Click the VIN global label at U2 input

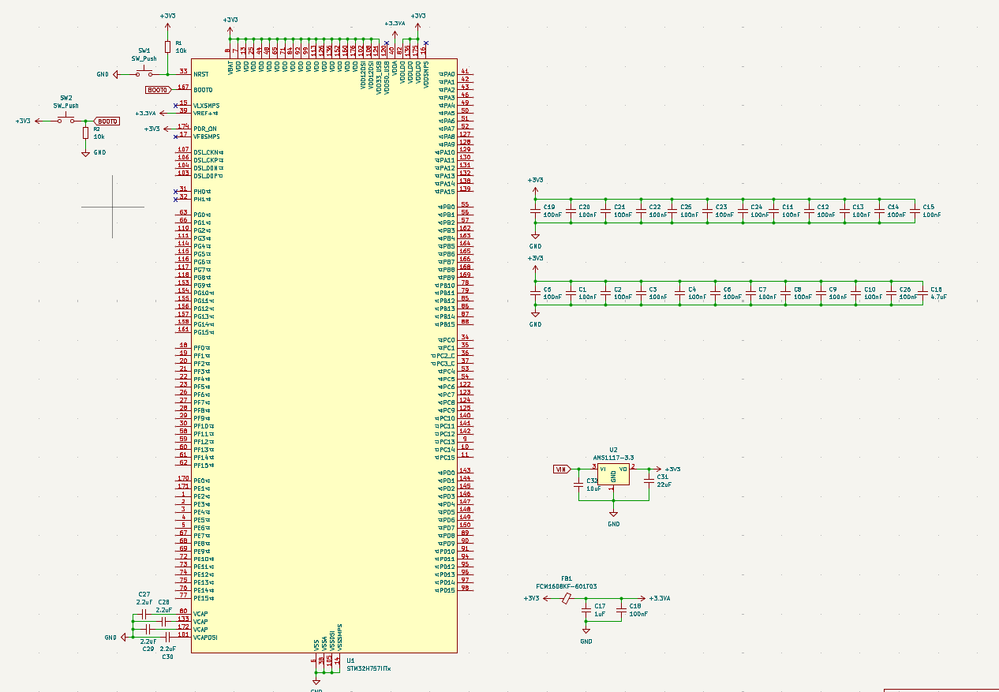562,469
